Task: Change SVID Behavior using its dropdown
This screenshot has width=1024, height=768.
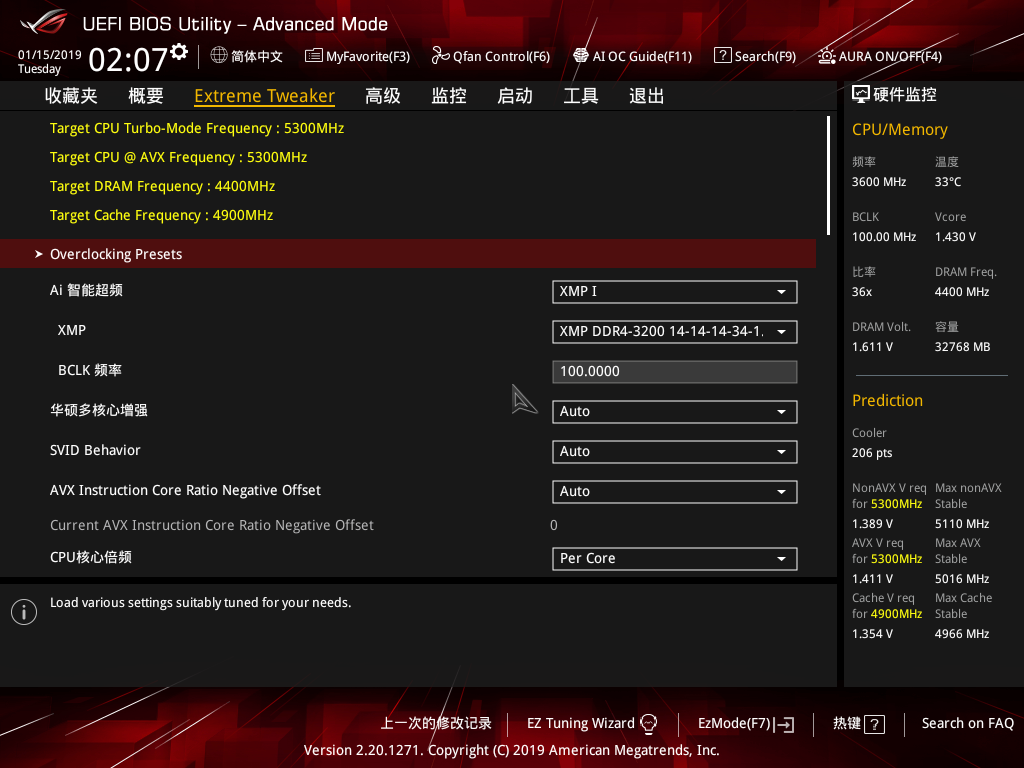Action: click(674, 451)
